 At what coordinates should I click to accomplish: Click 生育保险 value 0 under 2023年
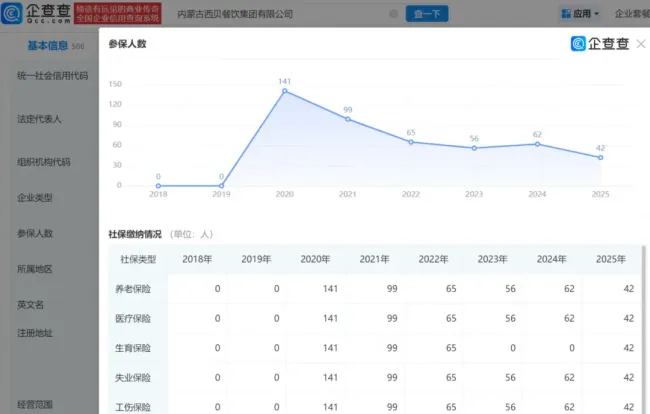pos(513,348)
